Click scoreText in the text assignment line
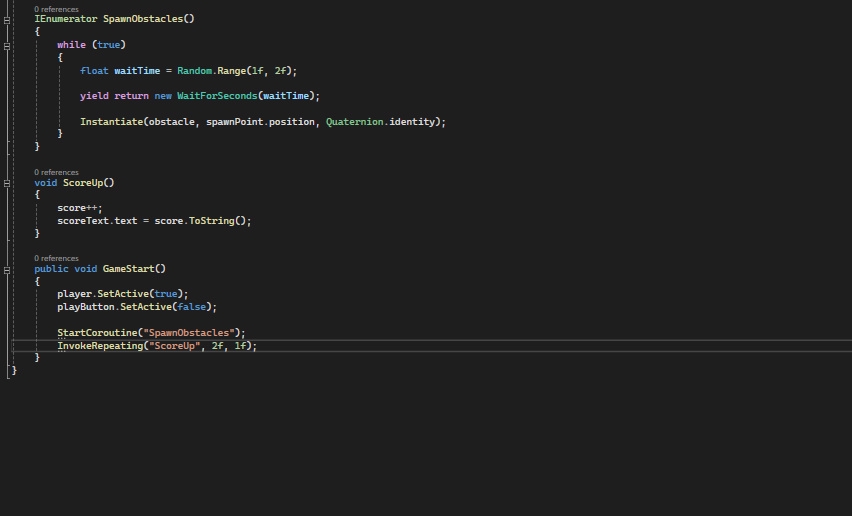The width and height of the screenshot is (852, 516). pos(83,221)
